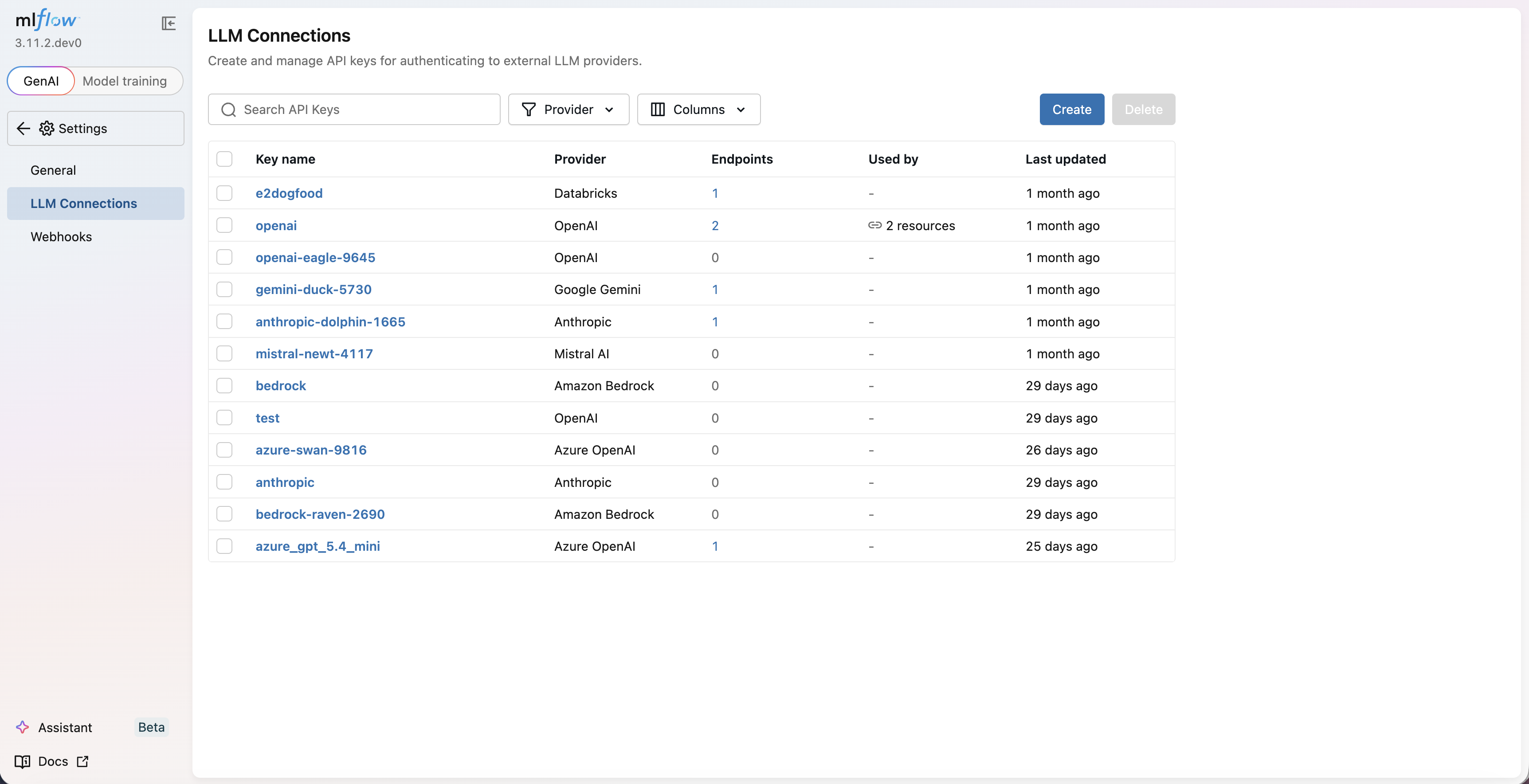Click the Key name column header
This screenshot has width=1529, height=784.
click(x=285, y=158)
